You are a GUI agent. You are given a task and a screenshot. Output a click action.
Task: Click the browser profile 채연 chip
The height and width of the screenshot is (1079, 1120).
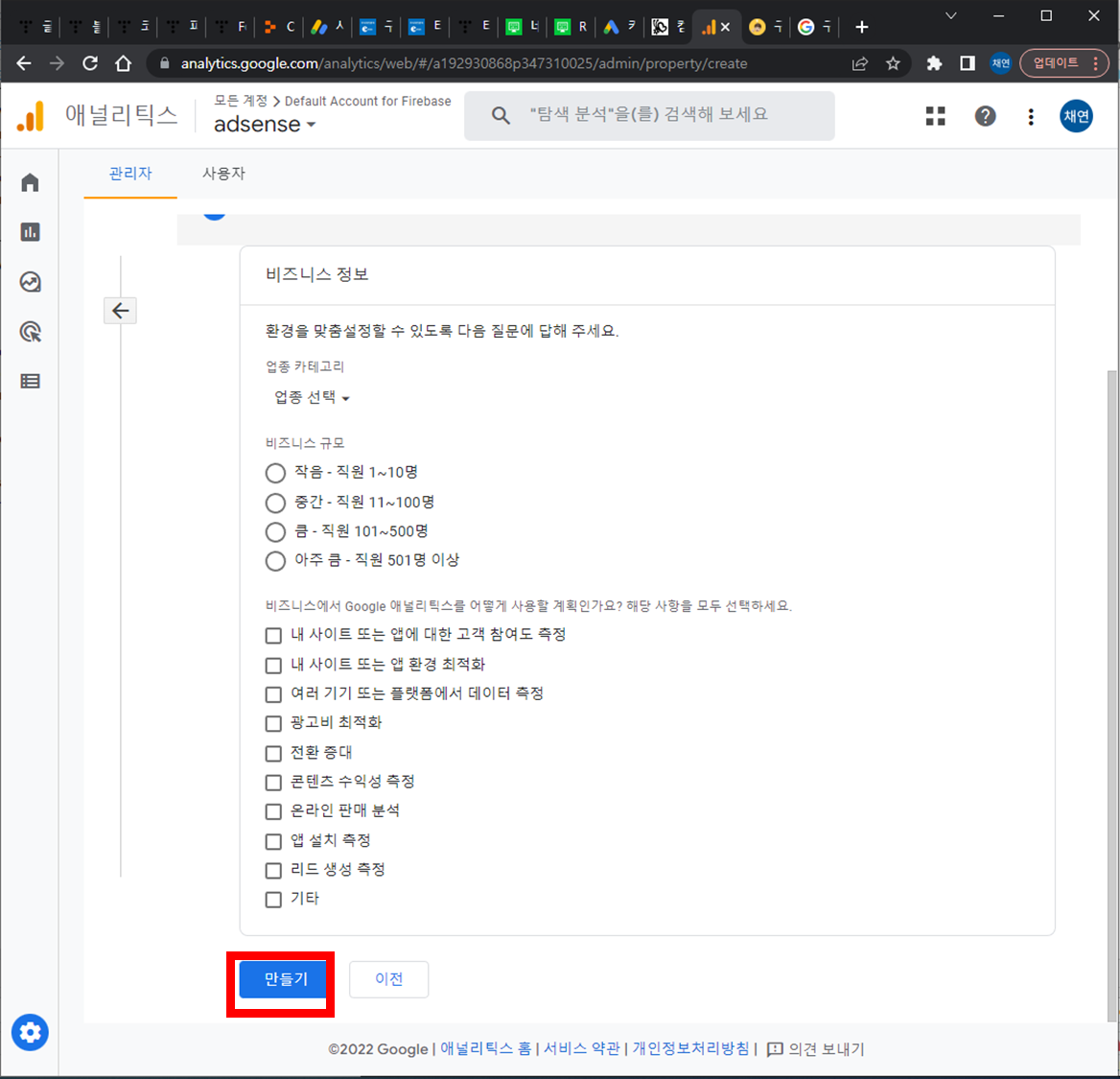(x=1001, y=63)
